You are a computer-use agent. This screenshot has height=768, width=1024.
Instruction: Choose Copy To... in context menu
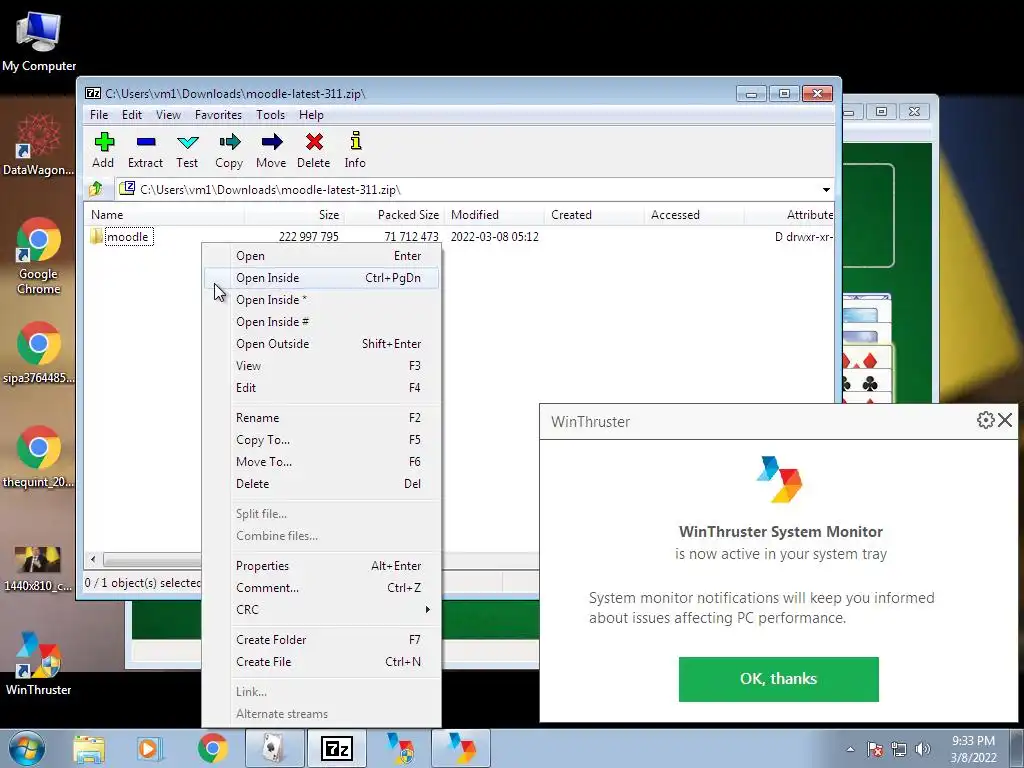pyautogui.click(x=321, y=440)
